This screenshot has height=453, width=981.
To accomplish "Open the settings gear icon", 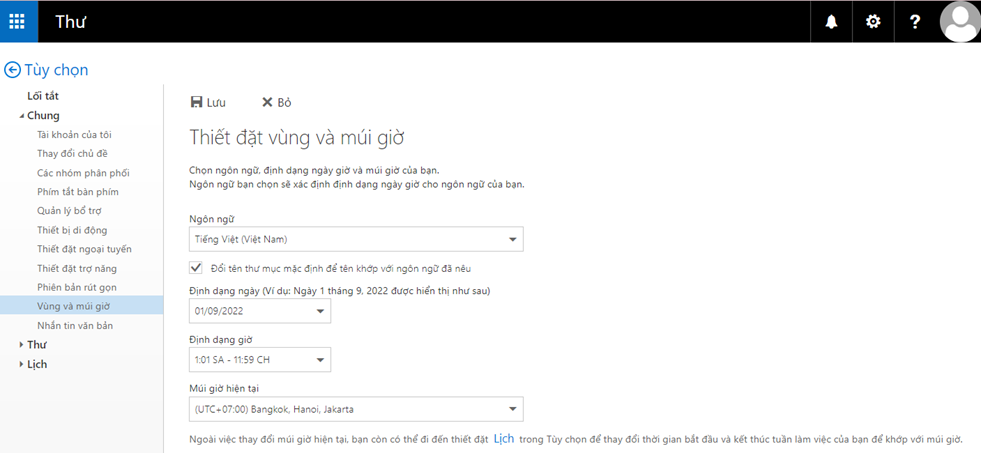I will click(x=873, y=21).
